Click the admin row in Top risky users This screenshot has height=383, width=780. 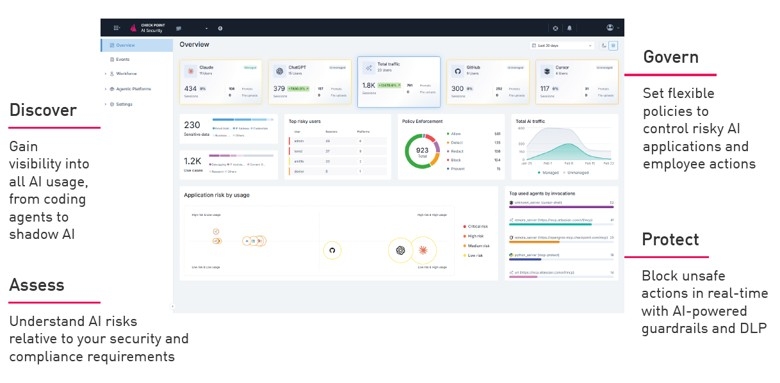pyautogui.click(x=338, y=141)
